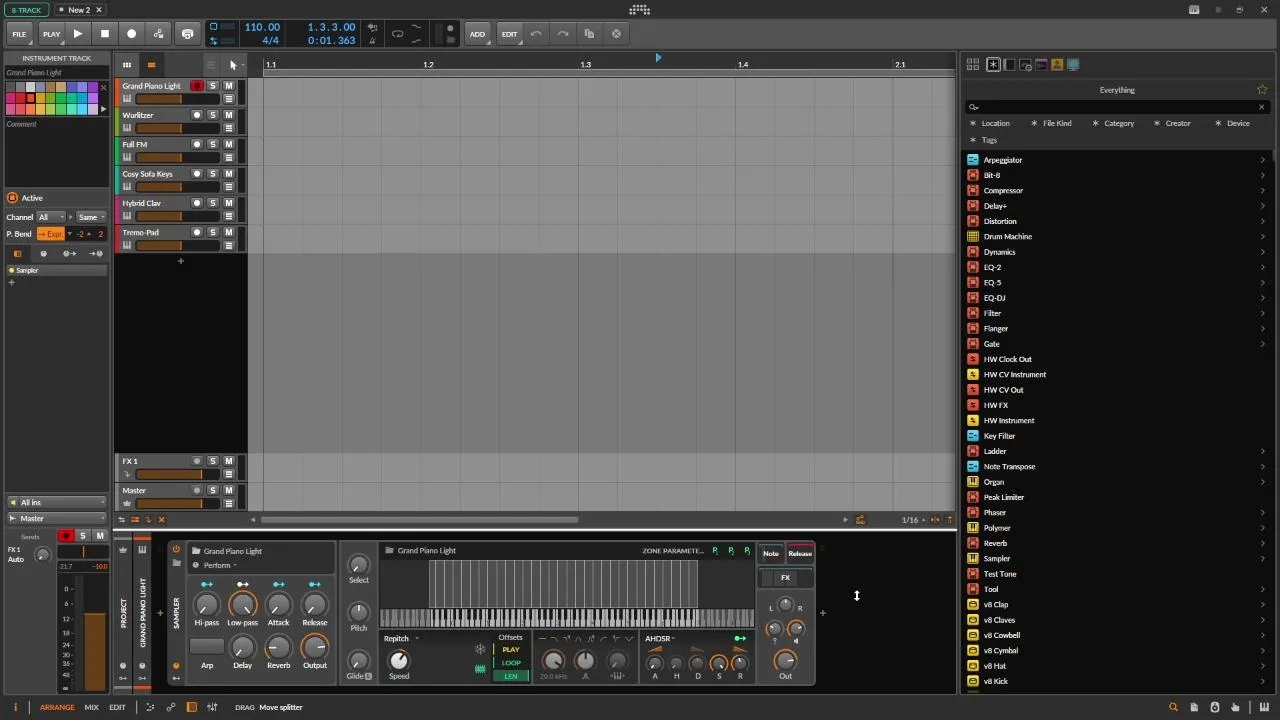
Task: Open the PLAY menu dropdown
Action: (x=51, y=34)
